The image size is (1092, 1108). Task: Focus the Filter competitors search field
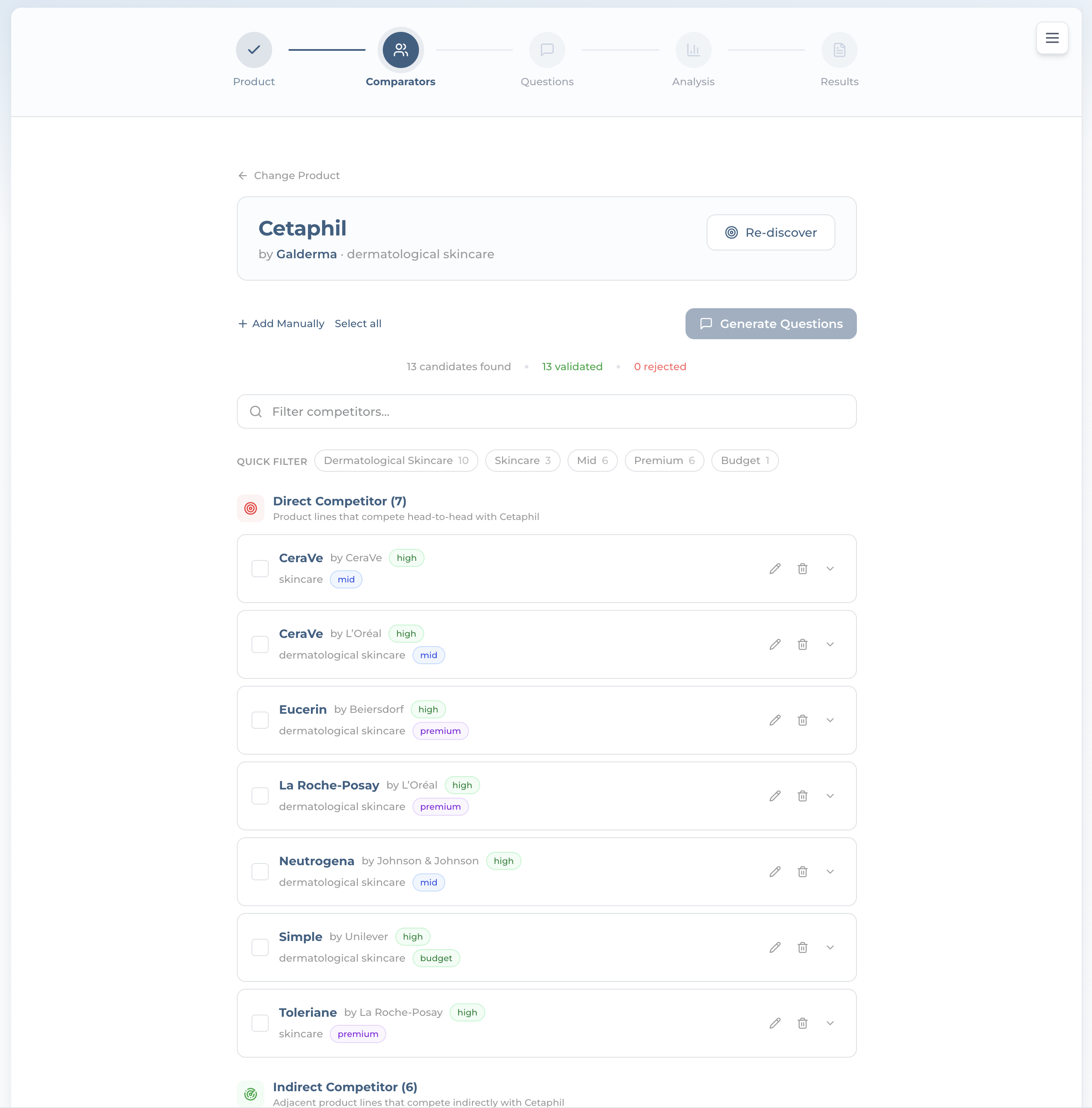click(x=546, y=412)
